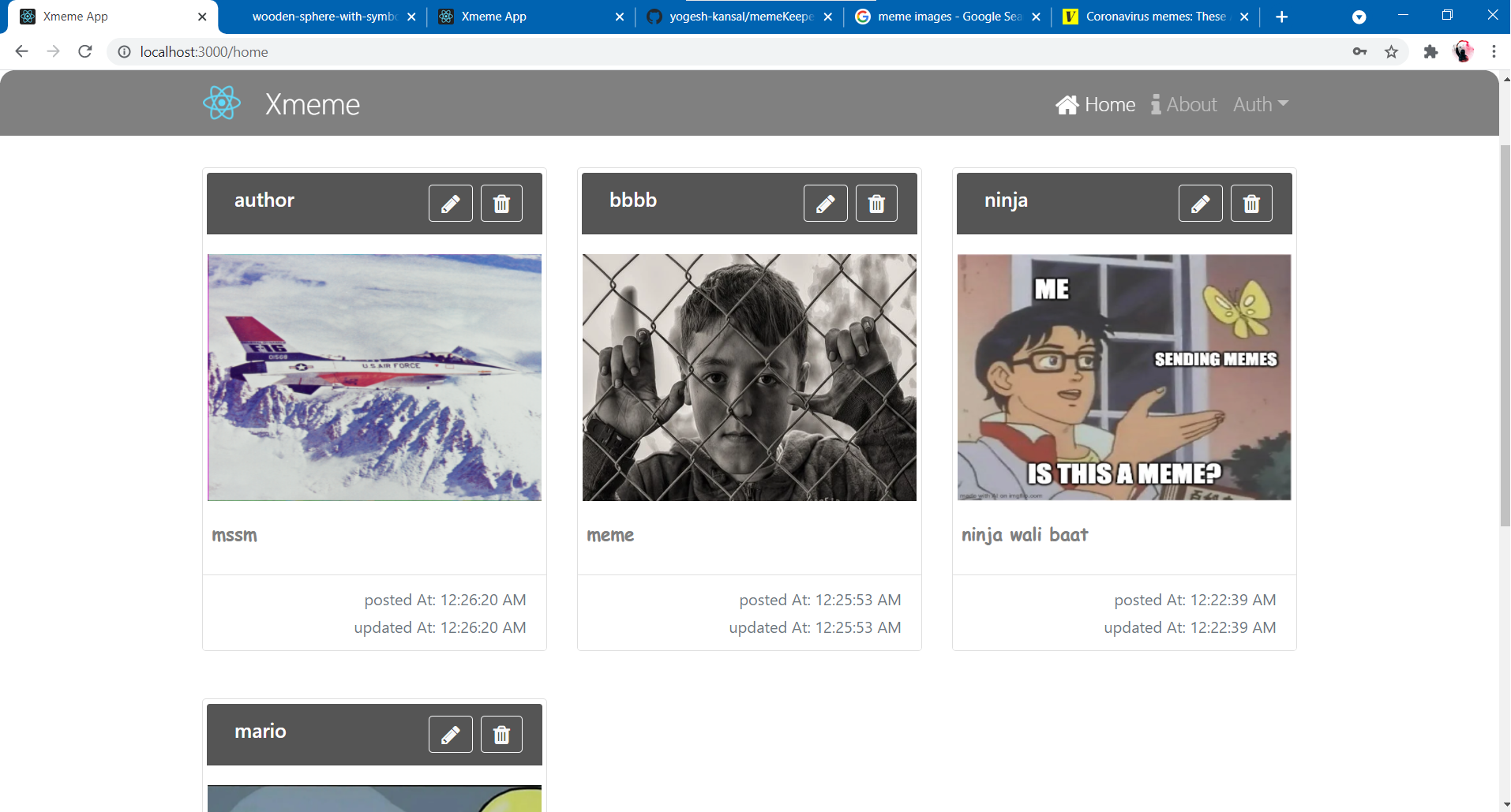Image resolution: width=1511 pixels, height=812 pixels.
Task: Click the scrollbar down arrow
Action: coord(1505,806)
